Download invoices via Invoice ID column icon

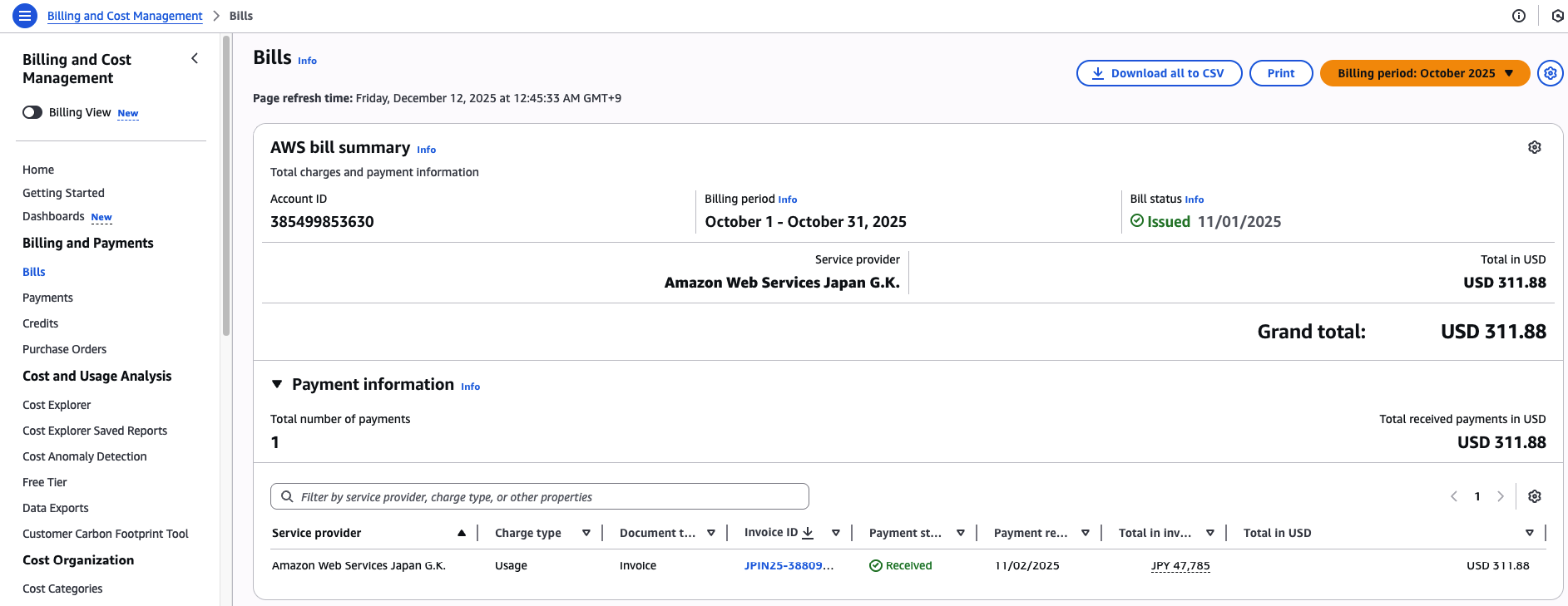(x=808, y=533)
